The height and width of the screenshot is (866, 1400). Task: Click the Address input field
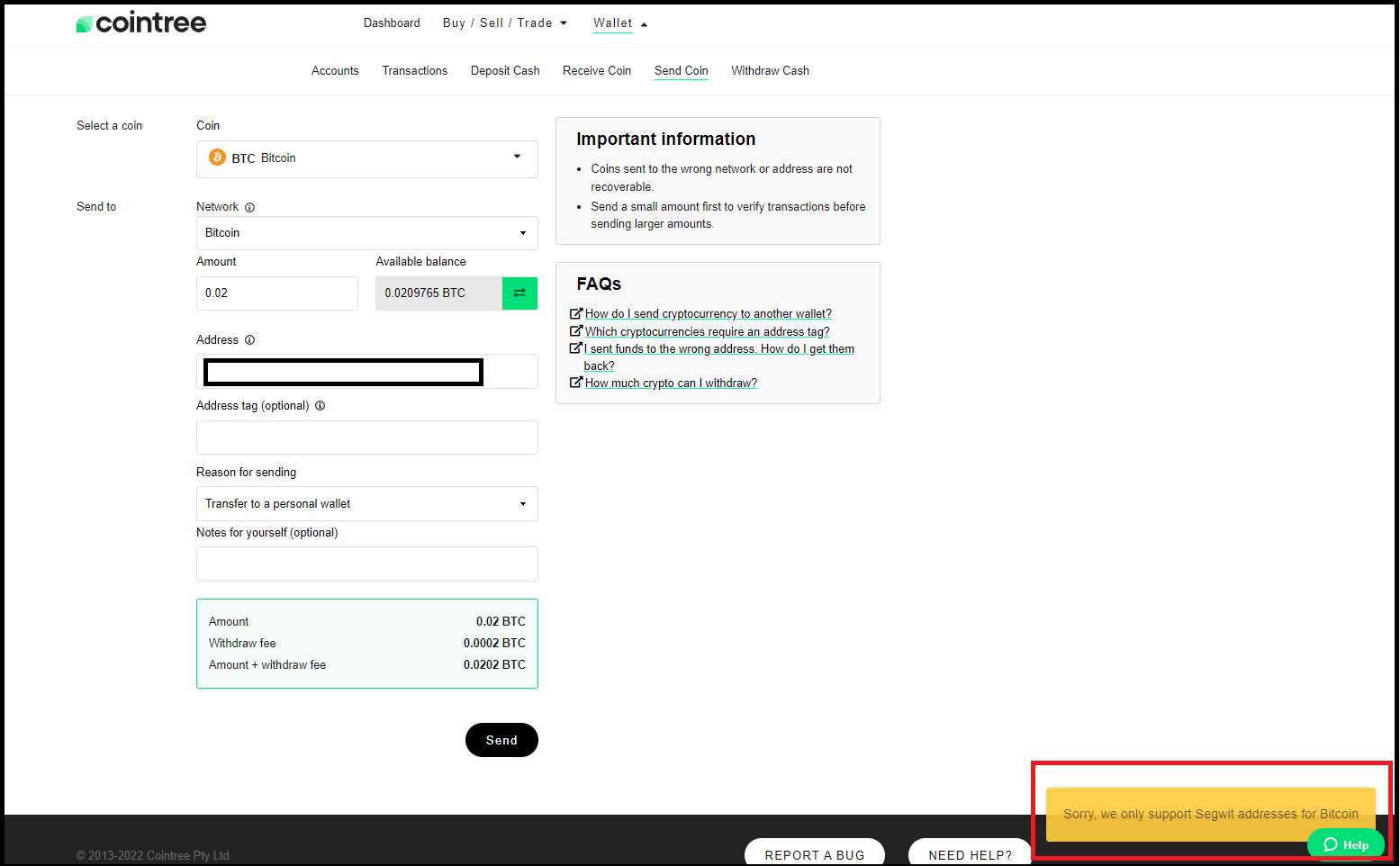click(367, 372)
